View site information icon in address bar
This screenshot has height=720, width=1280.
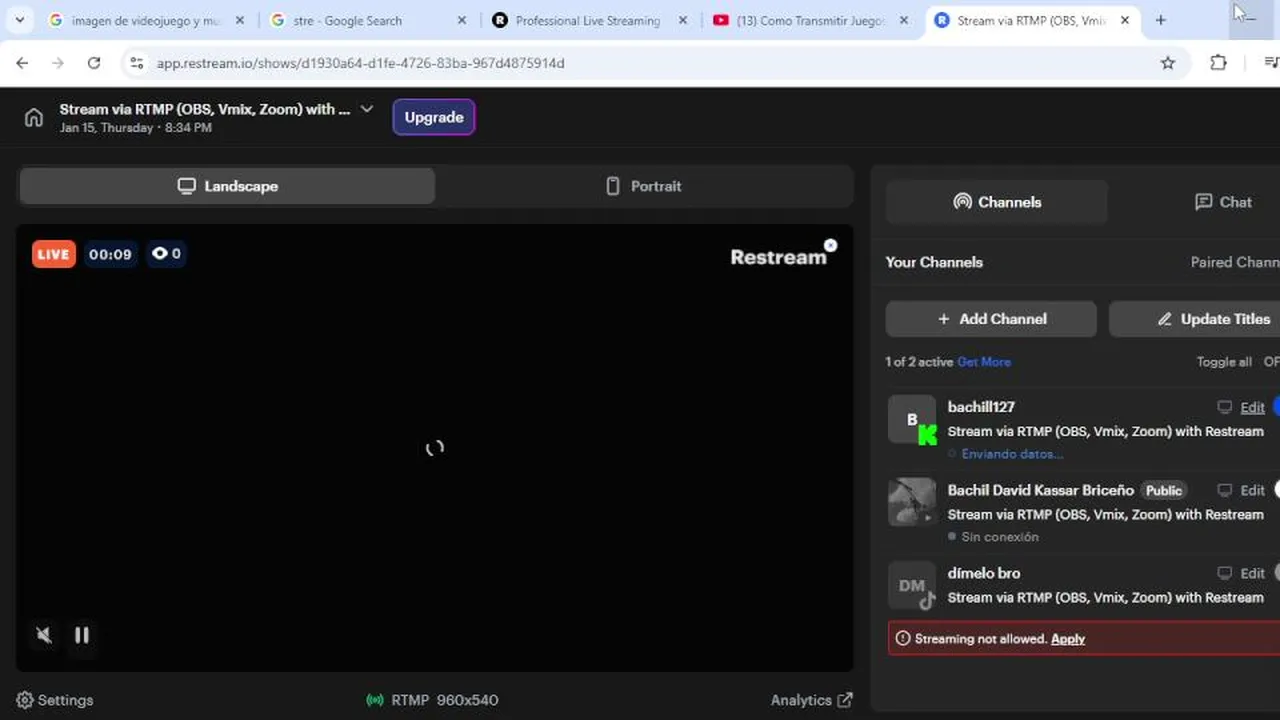[137, 63]
